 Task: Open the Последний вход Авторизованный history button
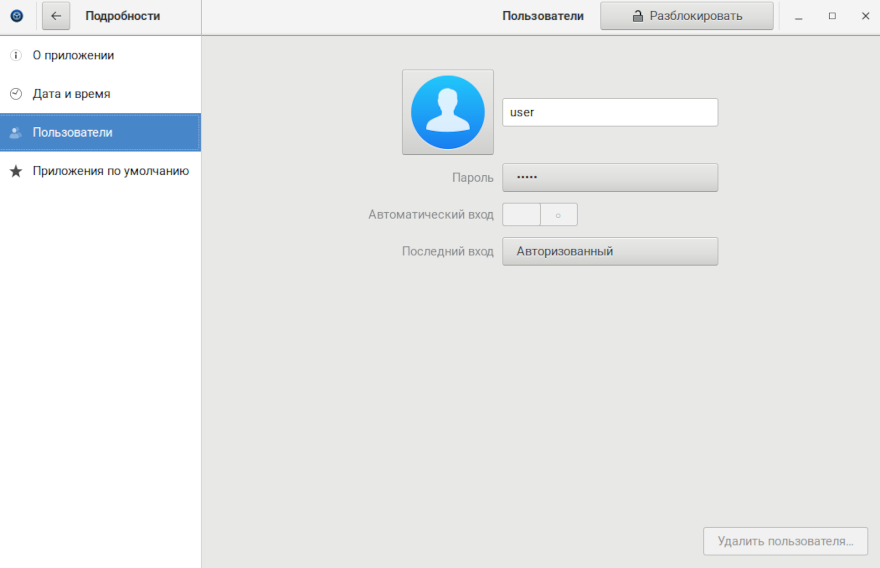[610, 251]
